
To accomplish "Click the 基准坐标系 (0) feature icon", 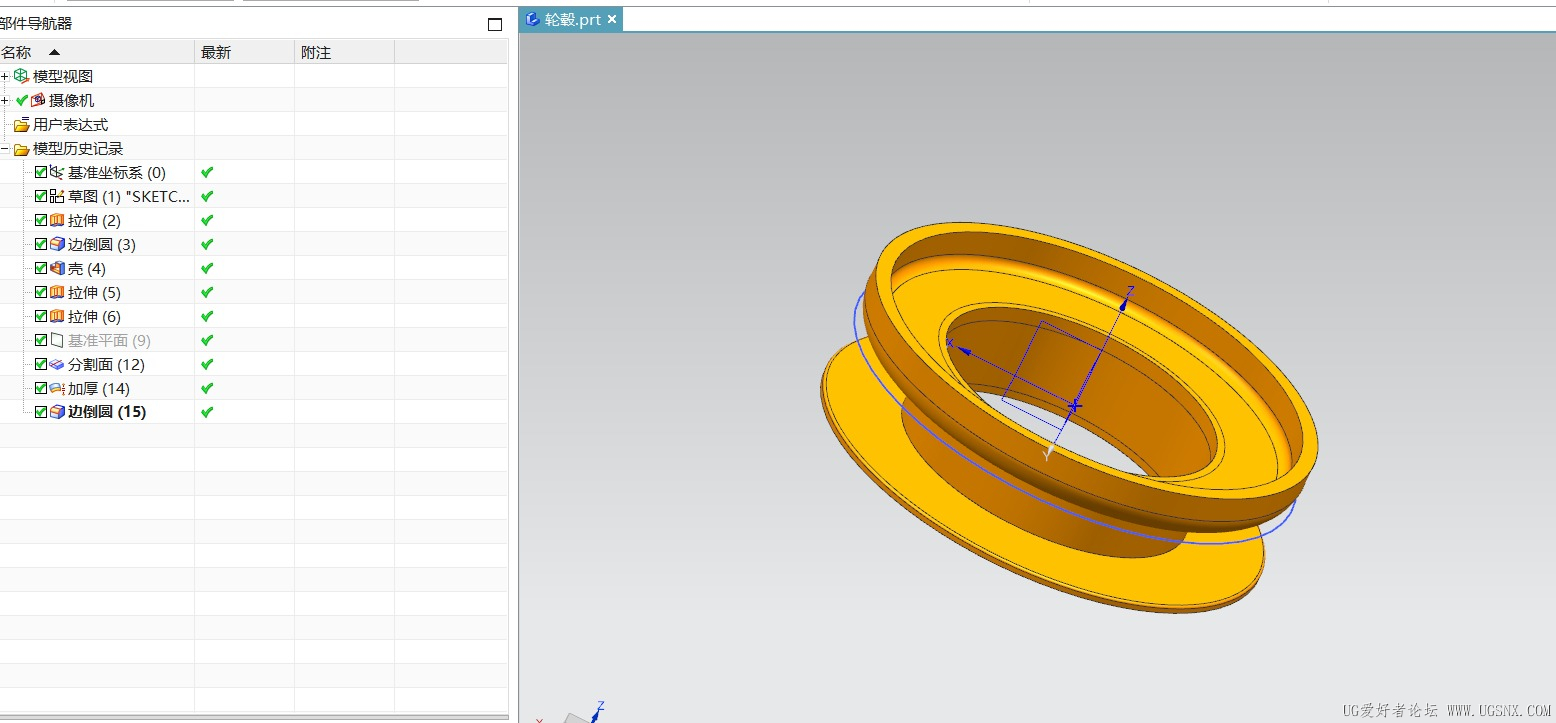I will coord(57,172).
